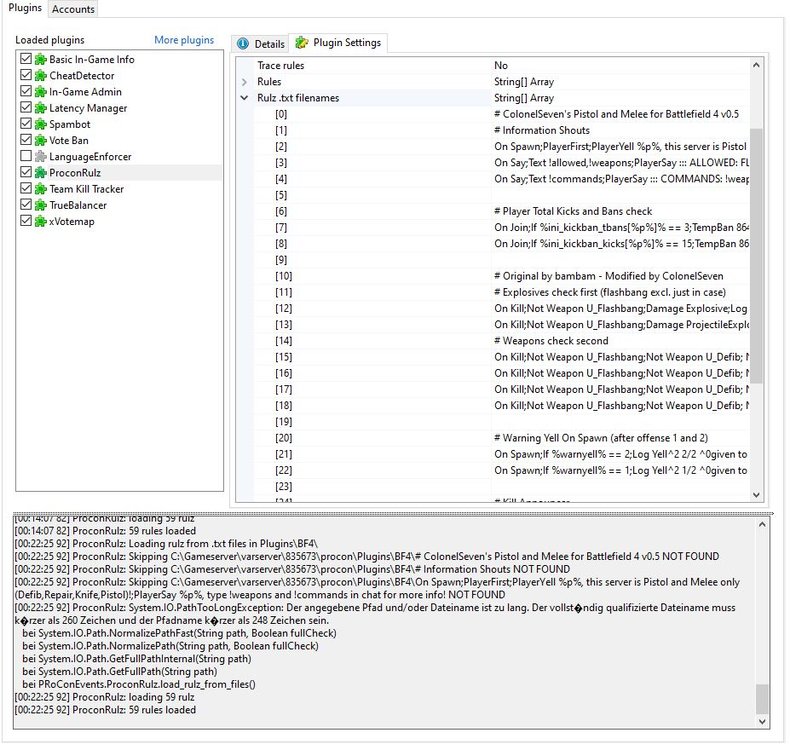Click the info icon on Details tab
790x750 pixels.
tap(243, 44)
